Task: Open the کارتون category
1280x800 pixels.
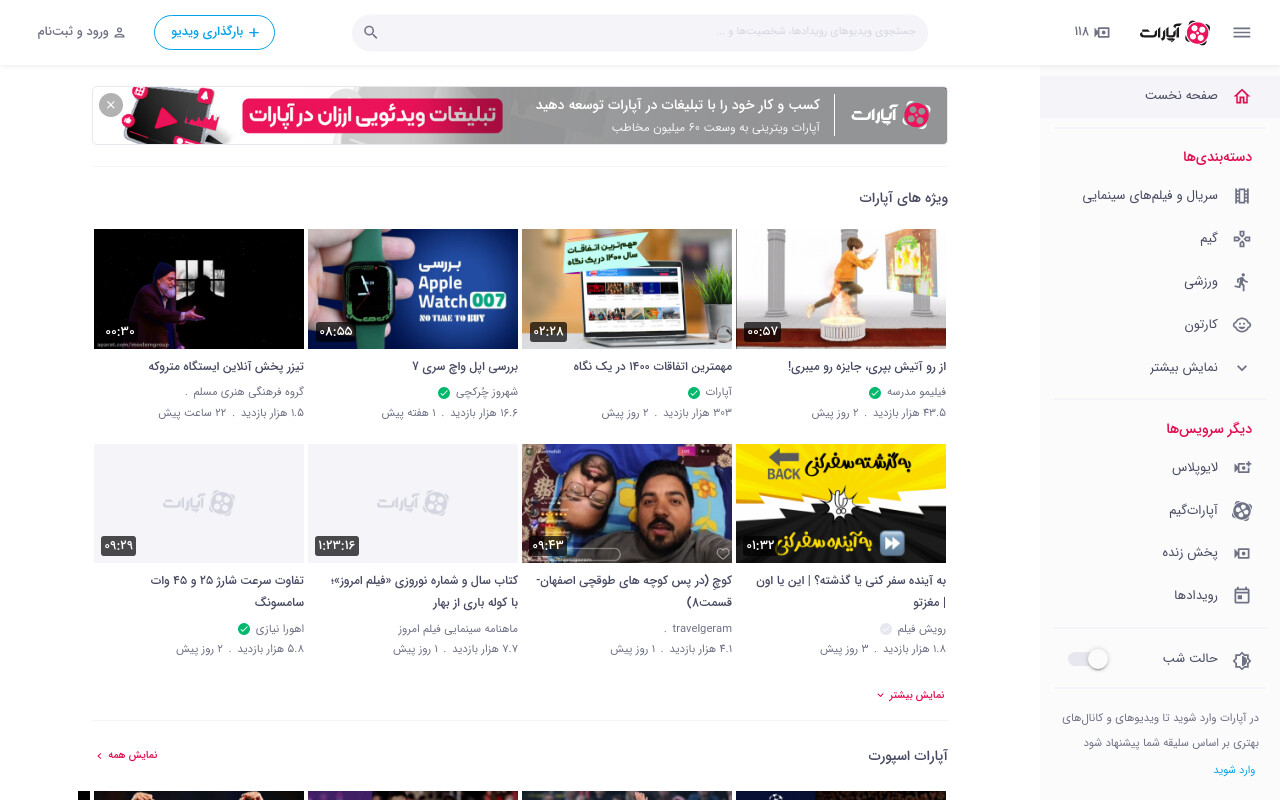Action: pyautogui.click(x=1160, y=325)
